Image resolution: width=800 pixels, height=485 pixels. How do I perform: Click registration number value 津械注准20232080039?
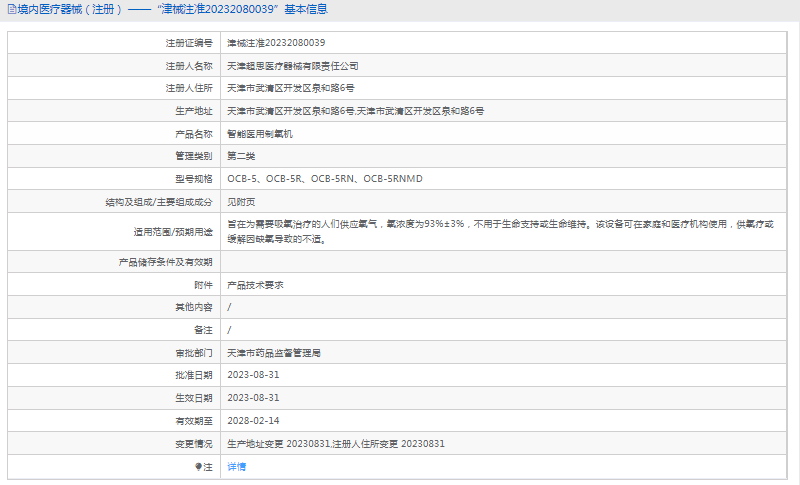(276, 43)
